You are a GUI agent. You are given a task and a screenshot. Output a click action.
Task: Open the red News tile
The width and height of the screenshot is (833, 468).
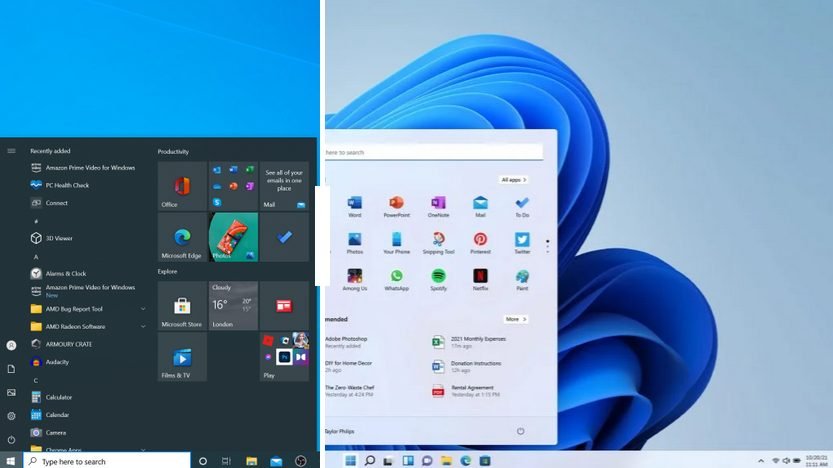284,305
